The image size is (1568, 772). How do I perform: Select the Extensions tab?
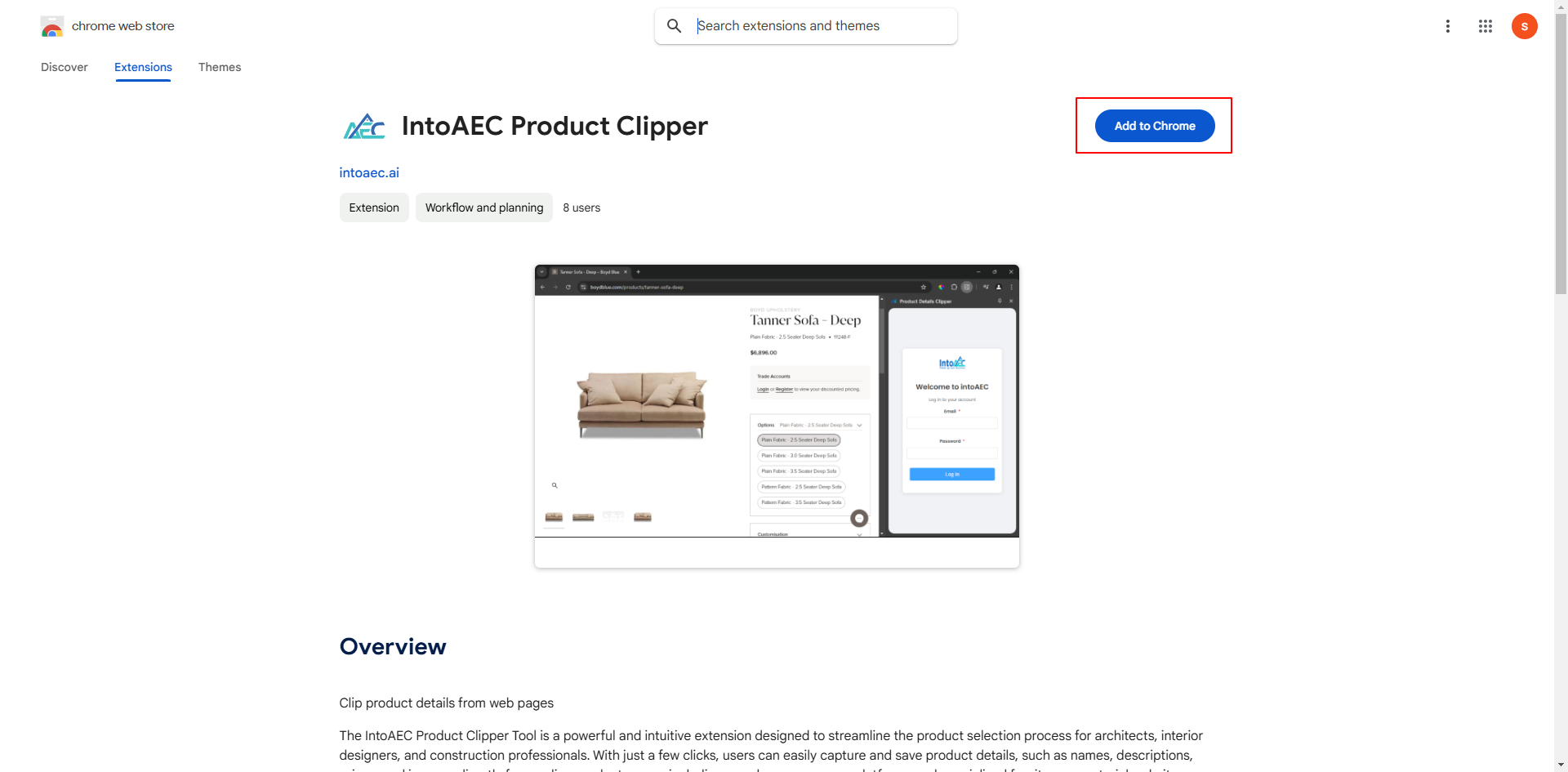tap(143, 67)
